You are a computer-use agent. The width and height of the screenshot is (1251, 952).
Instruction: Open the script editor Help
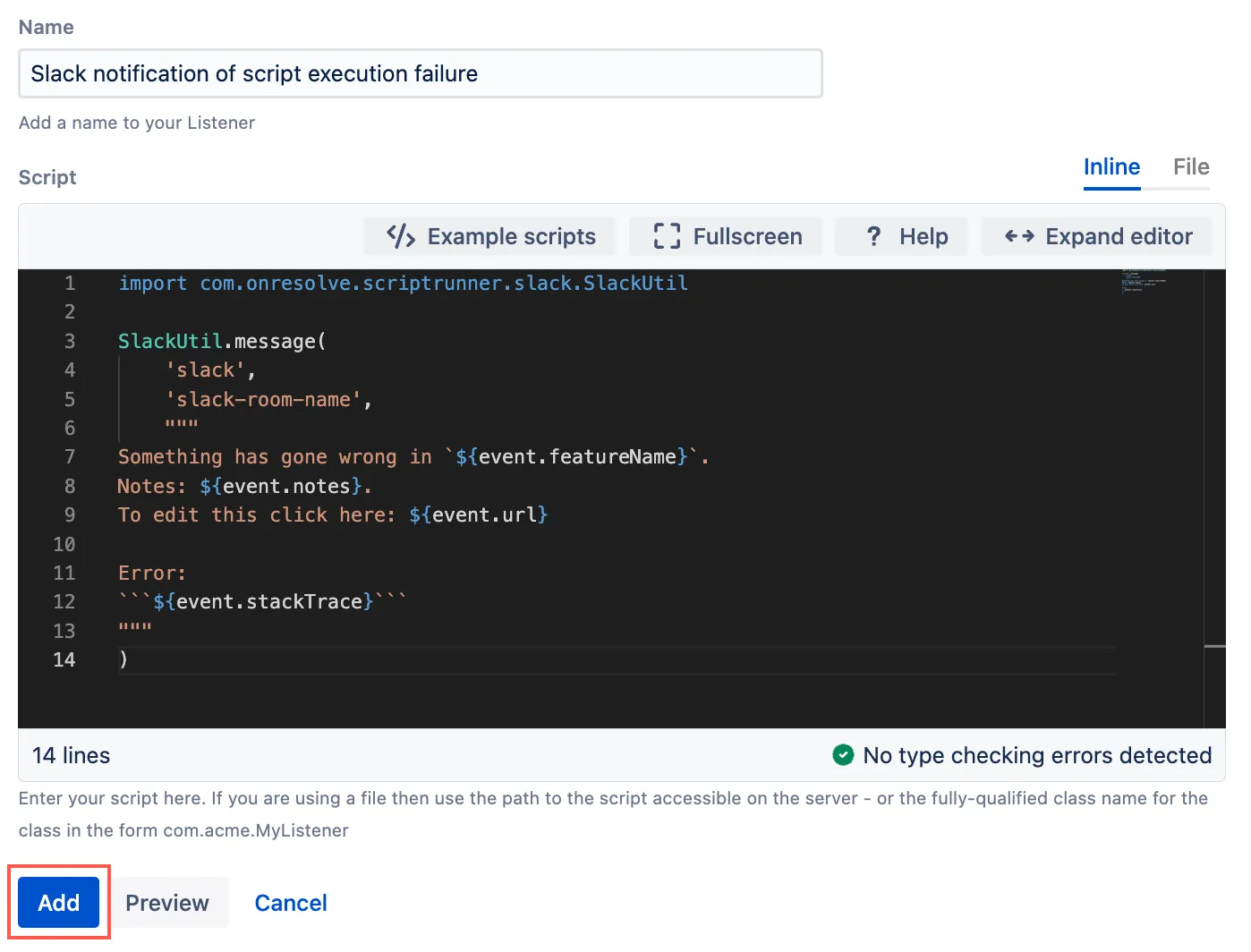tap(902, 236)
